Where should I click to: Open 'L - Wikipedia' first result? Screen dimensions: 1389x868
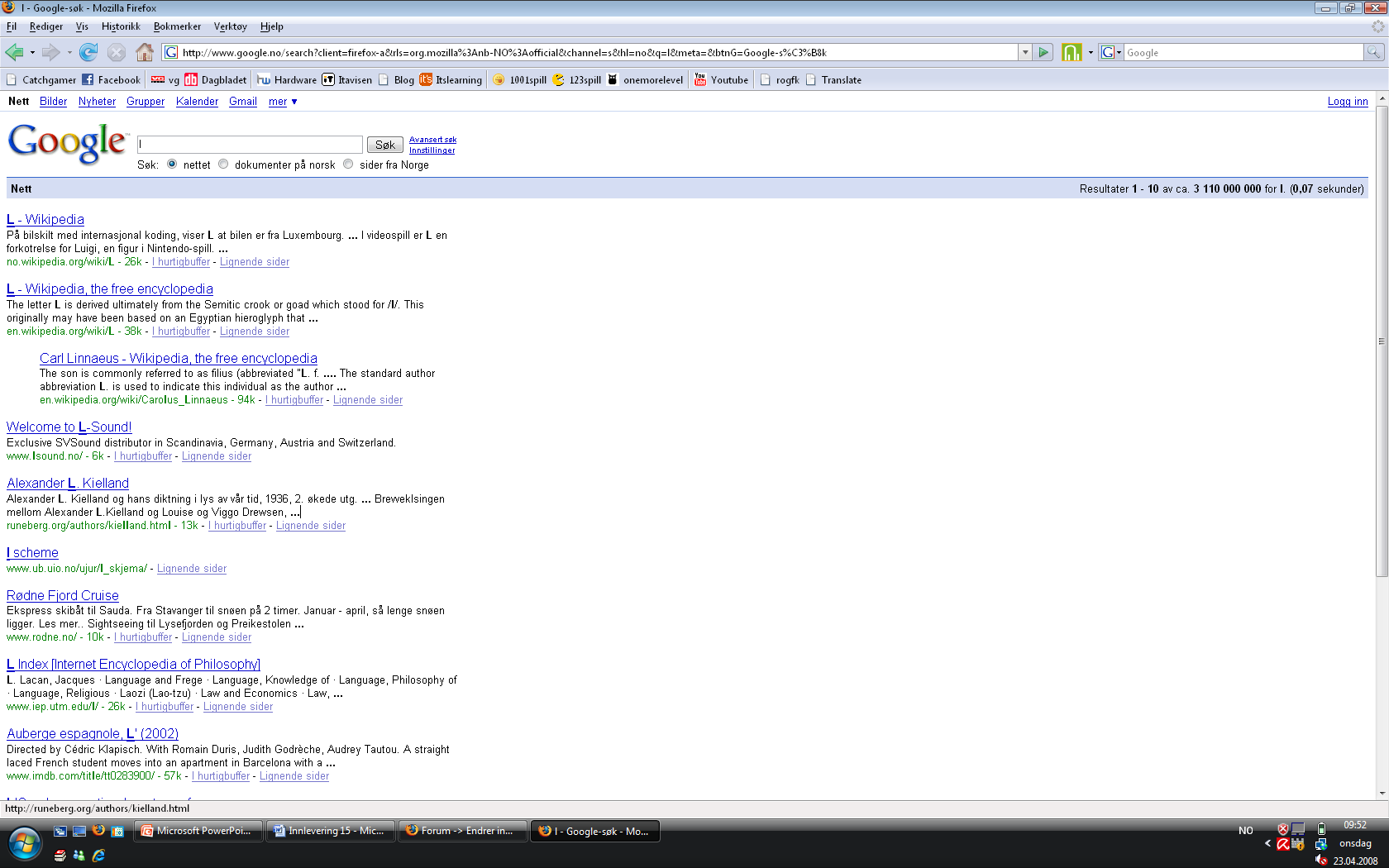click(x=45, y=219)
